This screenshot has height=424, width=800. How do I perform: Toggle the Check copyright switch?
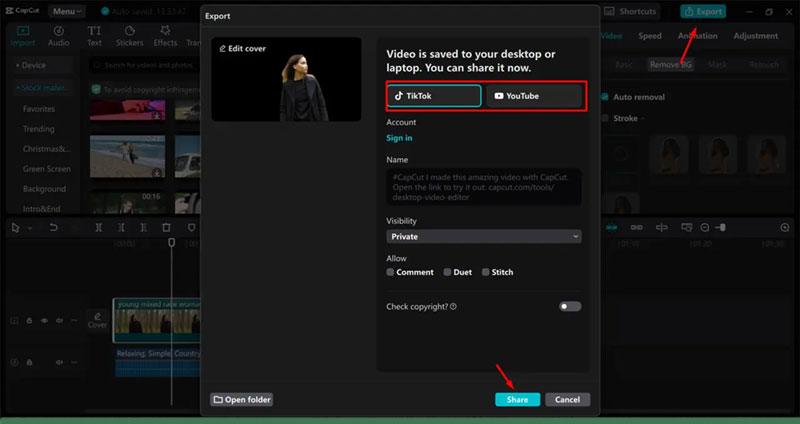(569, 306)
